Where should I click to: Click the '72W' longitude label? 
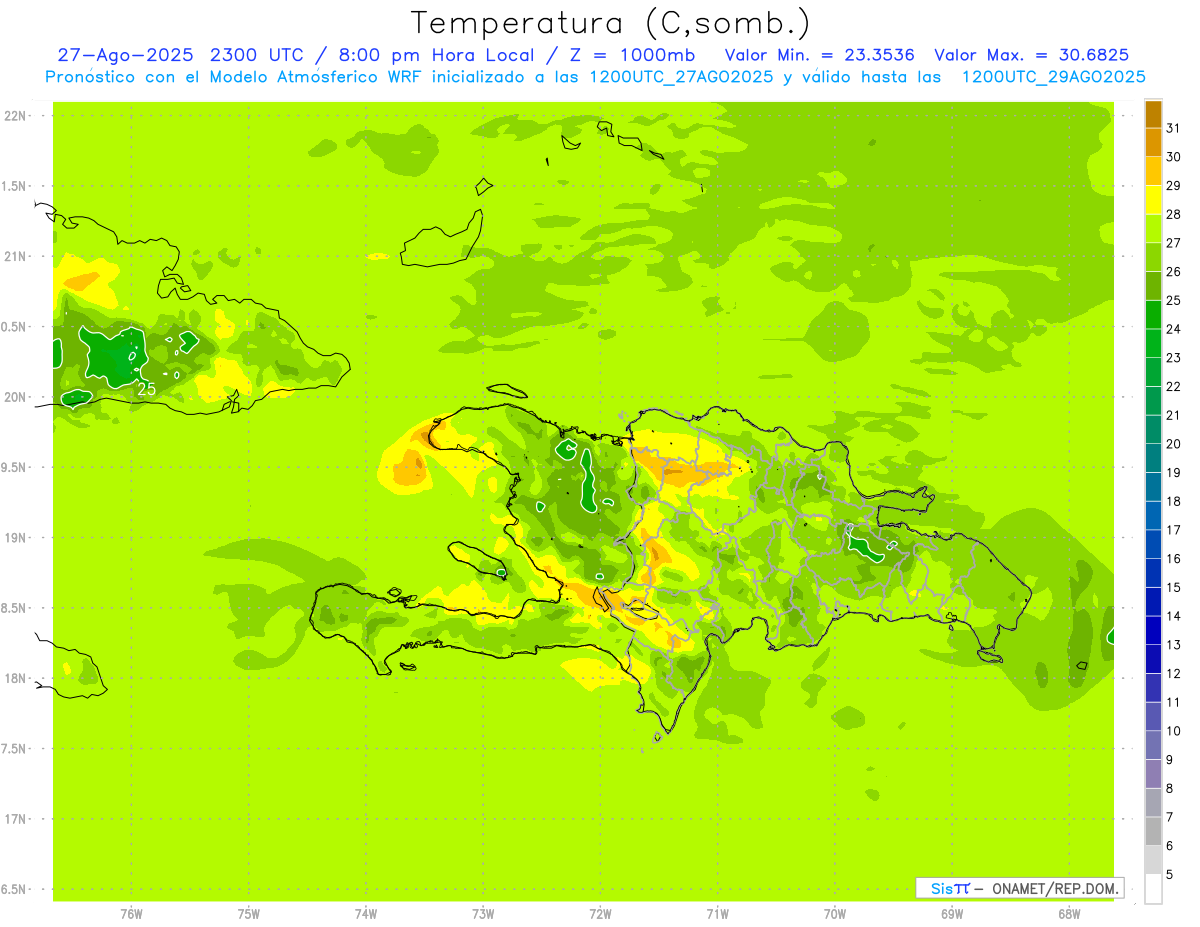600,912
